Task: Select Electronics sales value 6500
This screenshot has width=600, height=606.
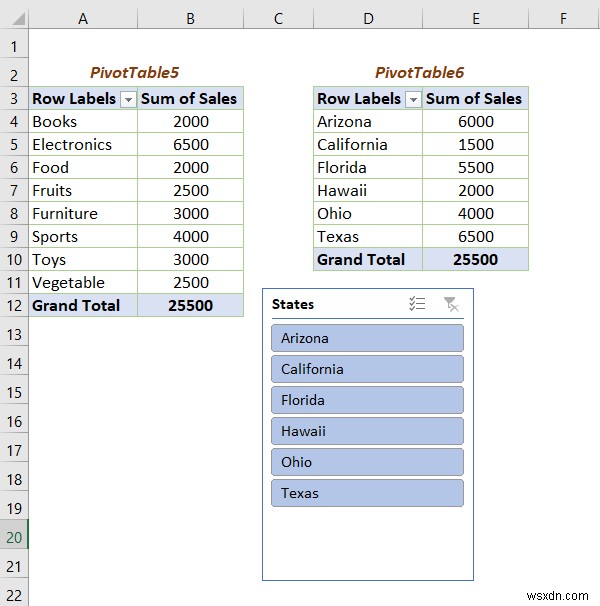Action: (x=191, y=145)
